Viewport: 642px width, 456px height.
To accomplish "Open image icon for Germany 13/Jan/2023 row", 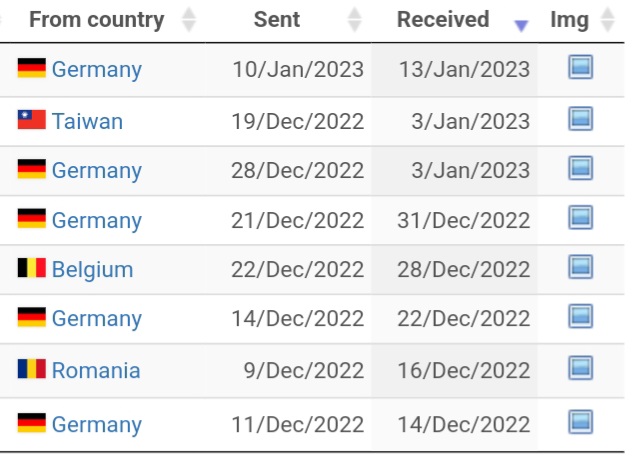I will 580,67.
